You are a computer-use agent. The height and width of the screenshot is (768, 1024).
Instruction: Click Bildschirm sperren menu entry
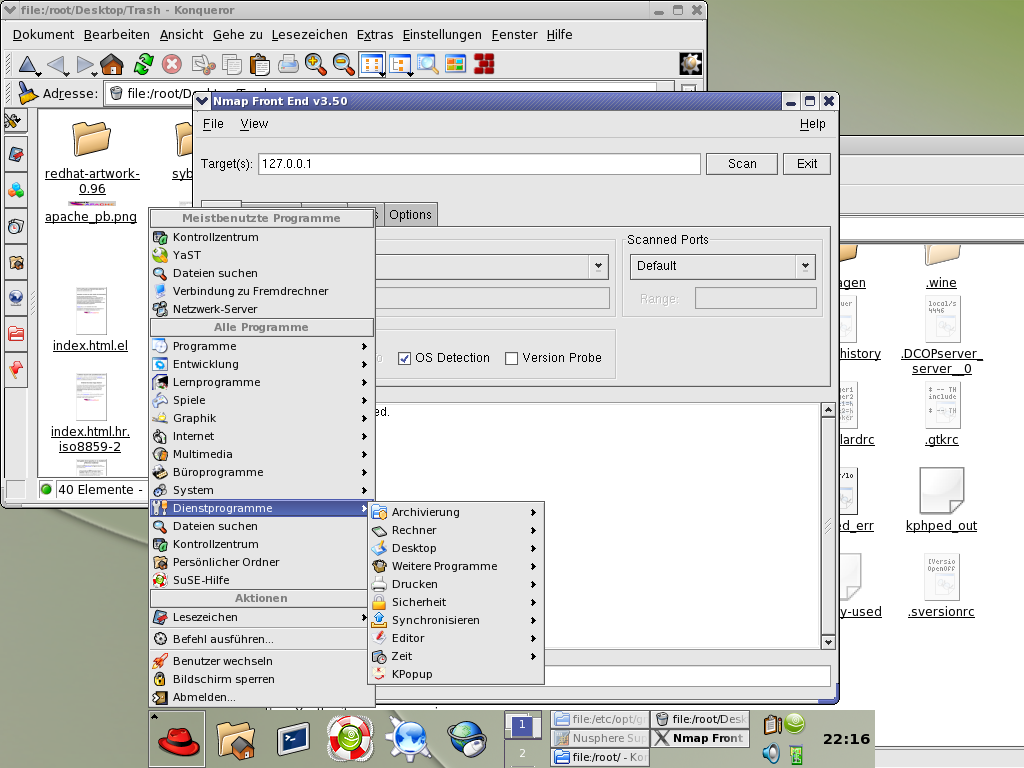click(261, 679)
